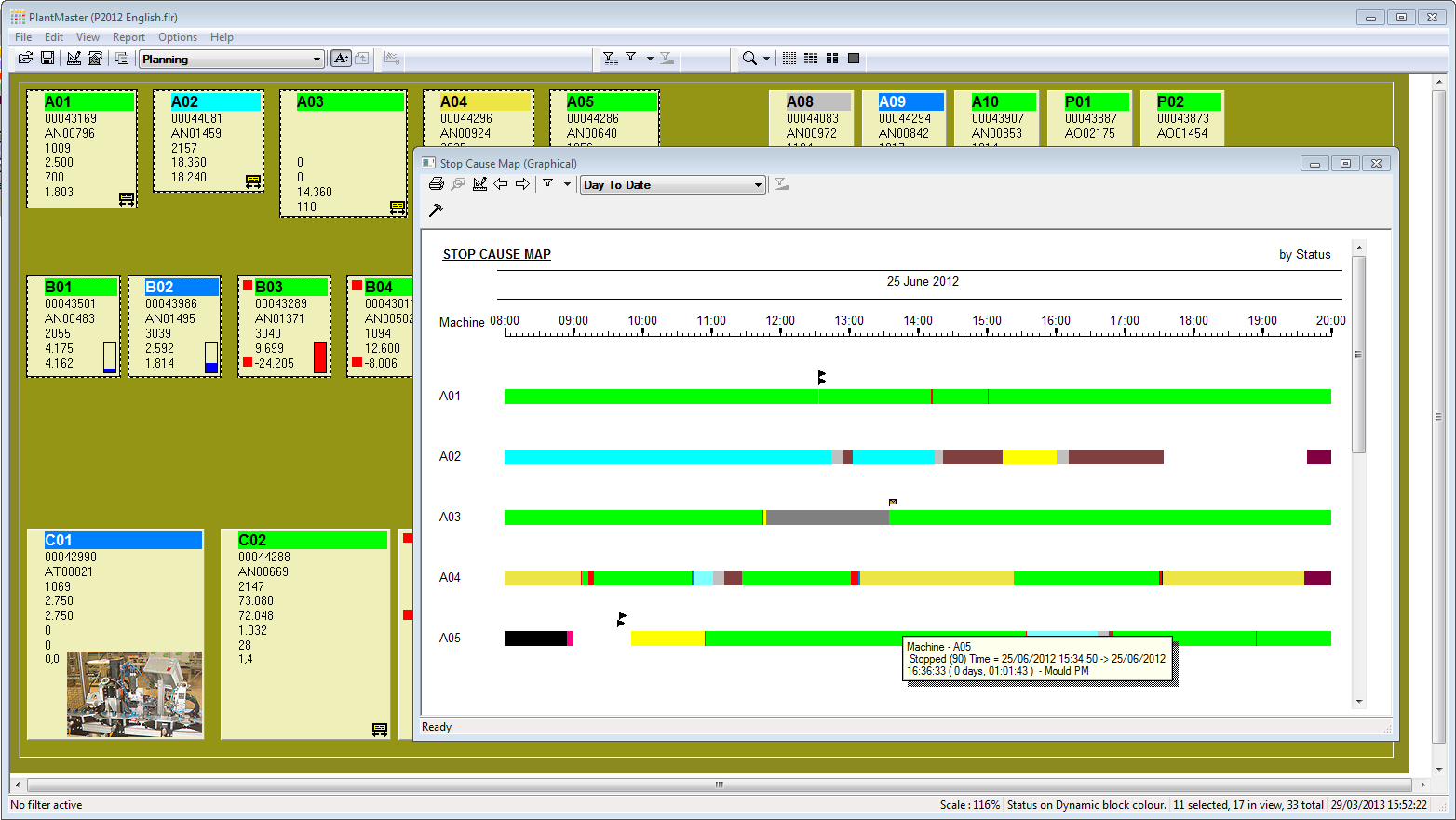Image resolution: width=1456 pixels, height=820 pixels.
Task: Open the File menu
Action: click(23, 37)
